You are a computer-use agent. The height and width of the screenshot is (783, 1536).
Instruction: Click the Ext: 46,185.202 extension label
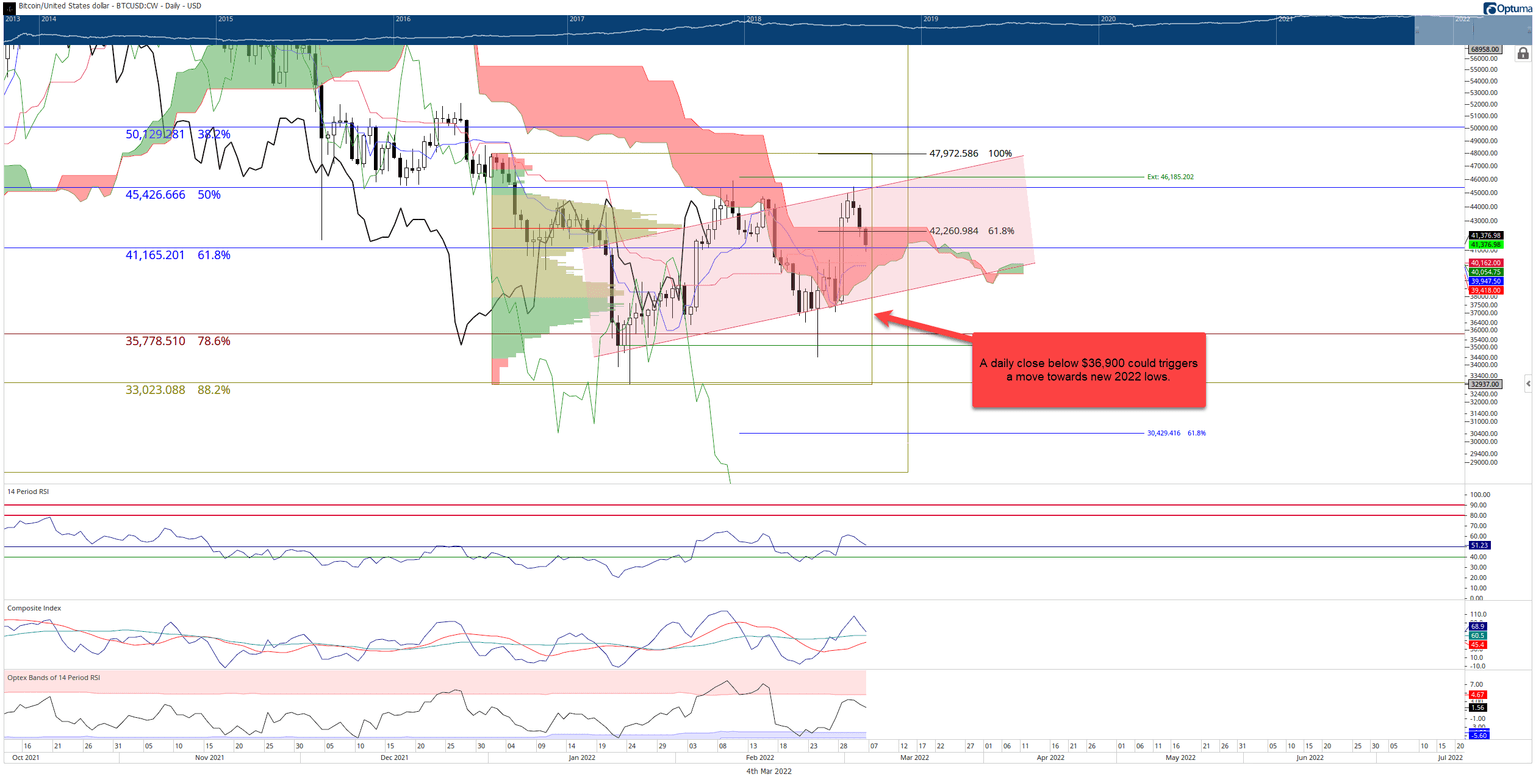coord(1170,177)
